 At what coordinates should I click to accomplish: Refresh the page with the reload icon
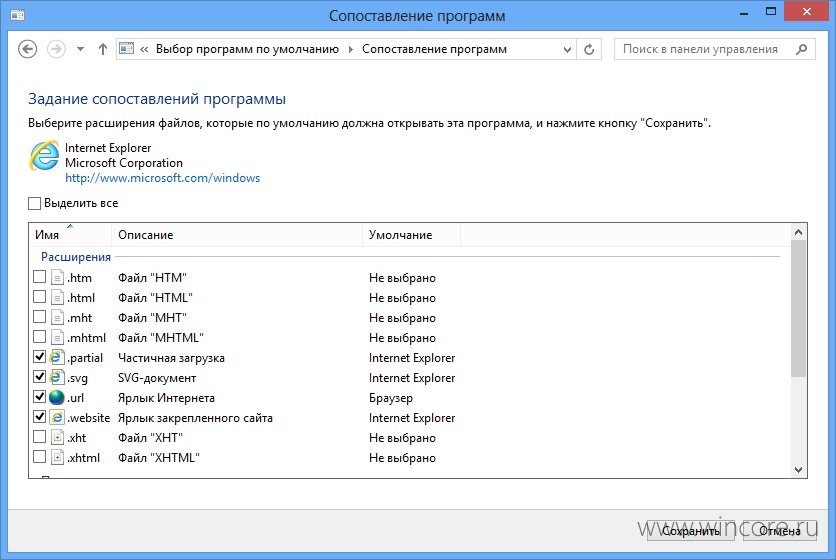pos(589,50)
